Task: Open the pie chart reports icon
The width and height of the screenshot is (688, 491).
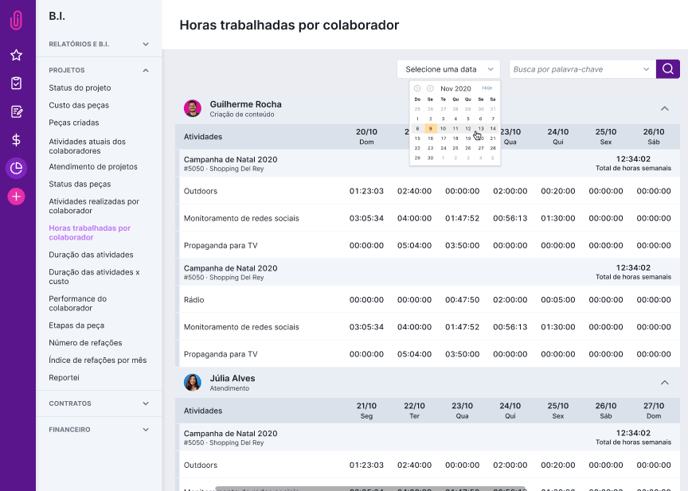Action: pyautogui.click(x=16, y=168)
